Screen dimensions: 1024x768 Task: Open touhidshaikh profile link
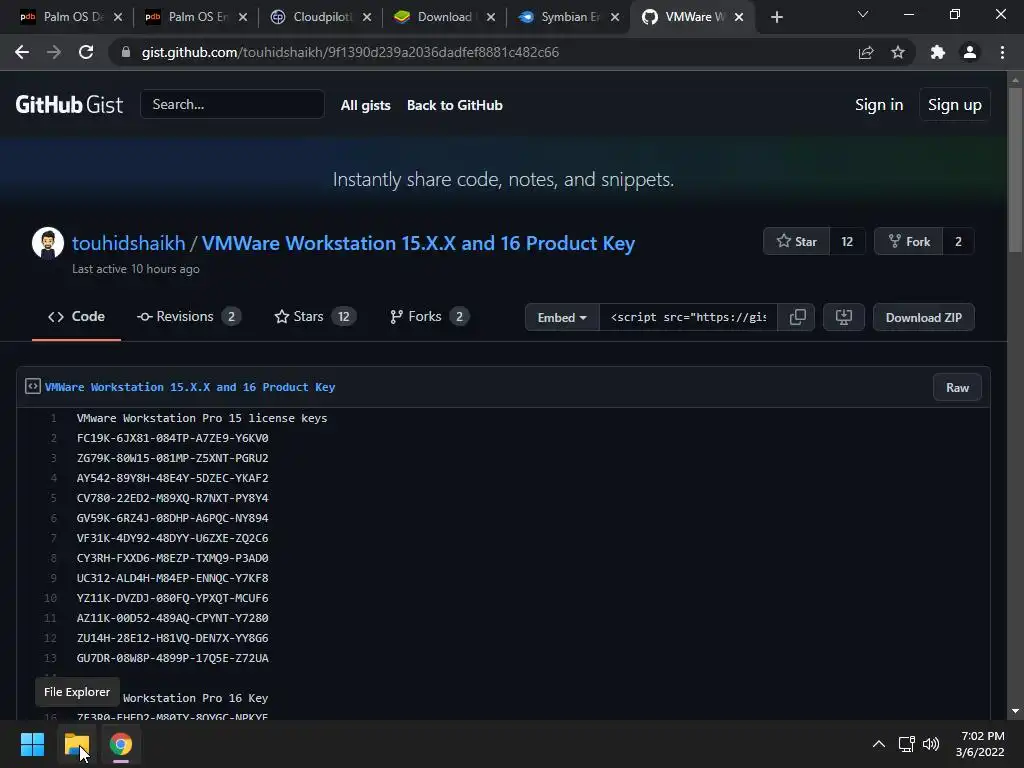pyautogui.click(x=129, y=243)
